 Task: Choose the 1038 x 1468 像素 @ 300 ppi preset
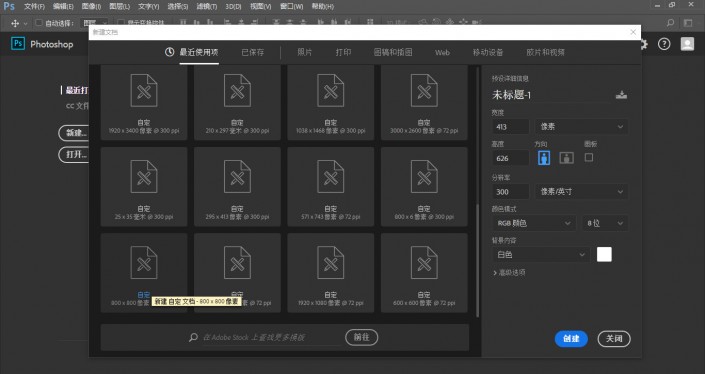tap(330, 102)
